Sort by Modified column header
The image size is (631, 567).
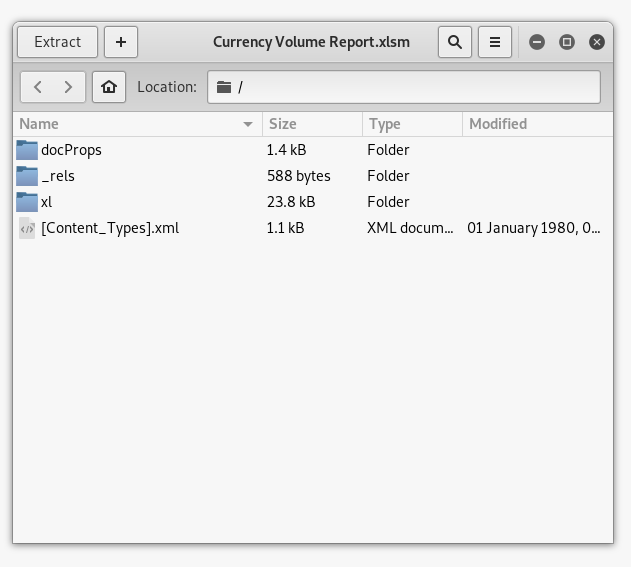tap(536, 124)
